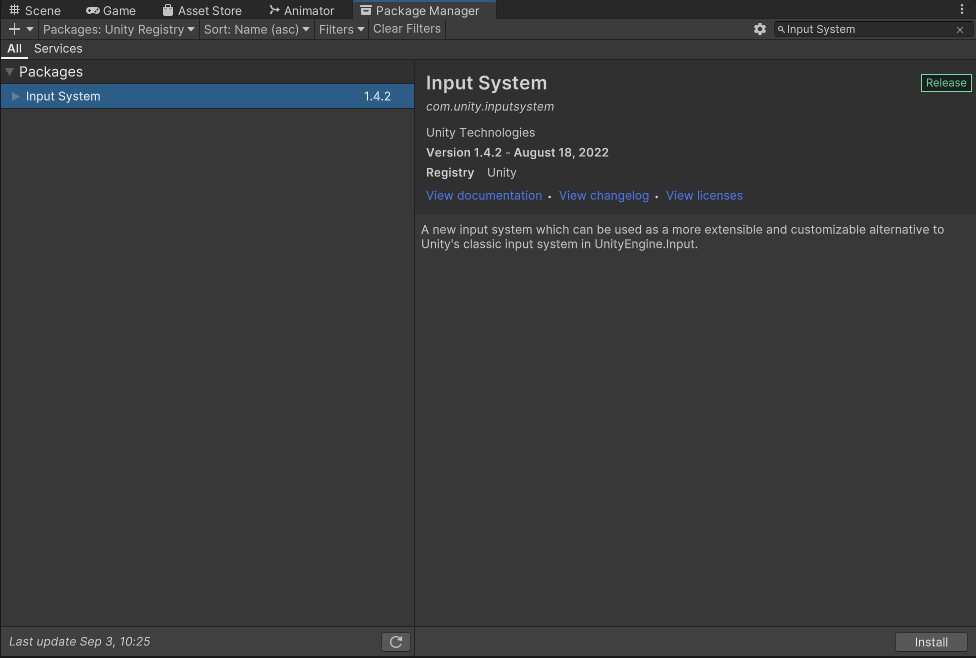
Task: Open the gear advanced settings menu
Action: (x=759, y=29)
